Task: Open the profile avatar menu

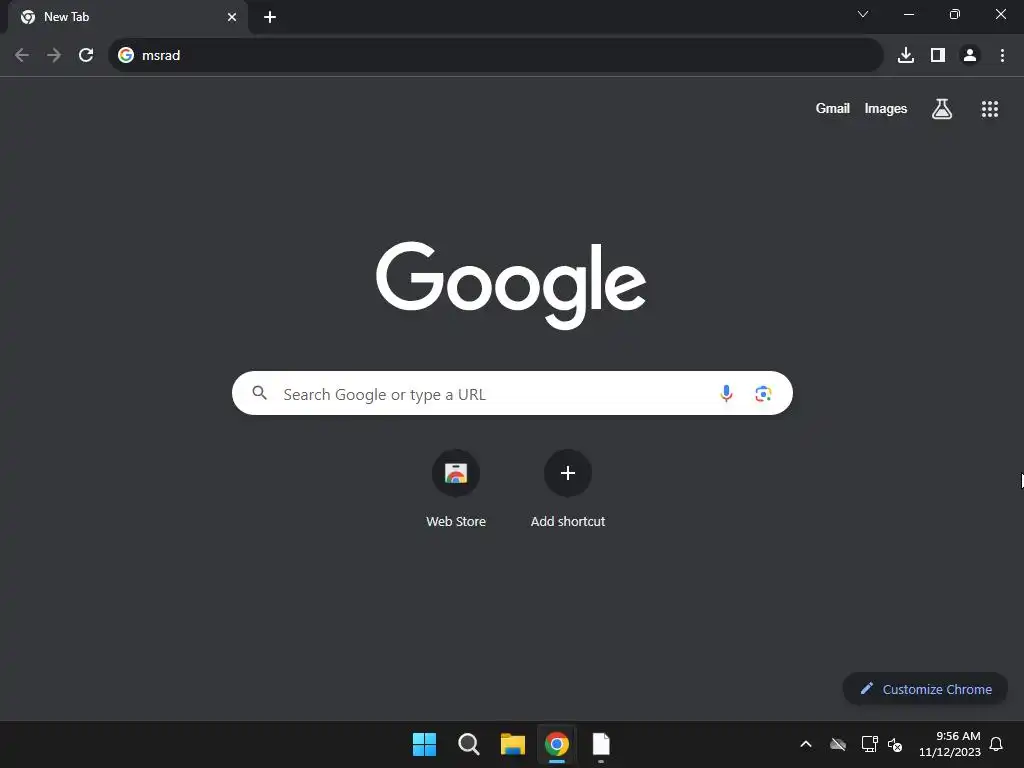Action: (x=970, y=56)
